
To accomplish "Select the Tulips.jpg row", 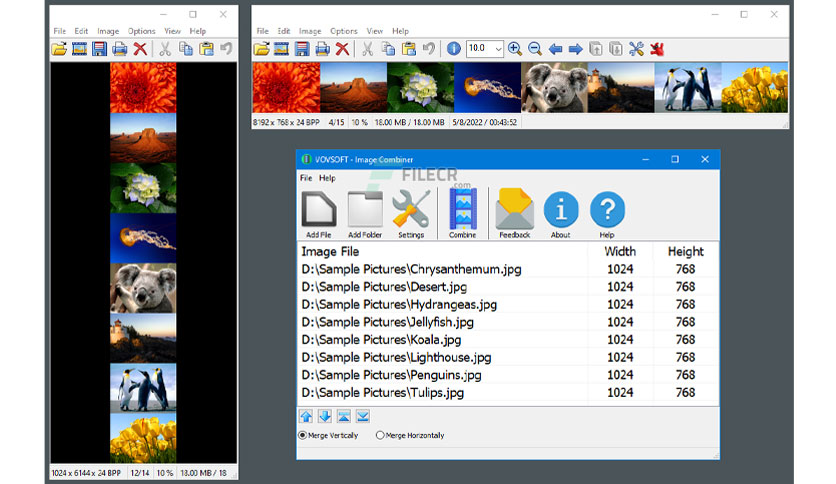I will 508,392.
